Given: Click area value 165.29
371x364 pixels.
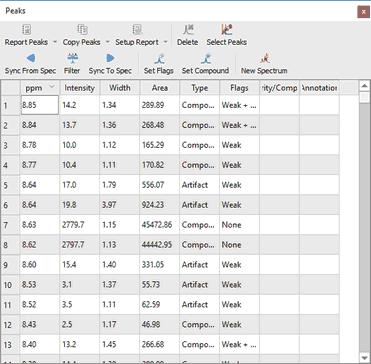Looking at the screenshot, I should pyautogui.click(x=153, y=145).
